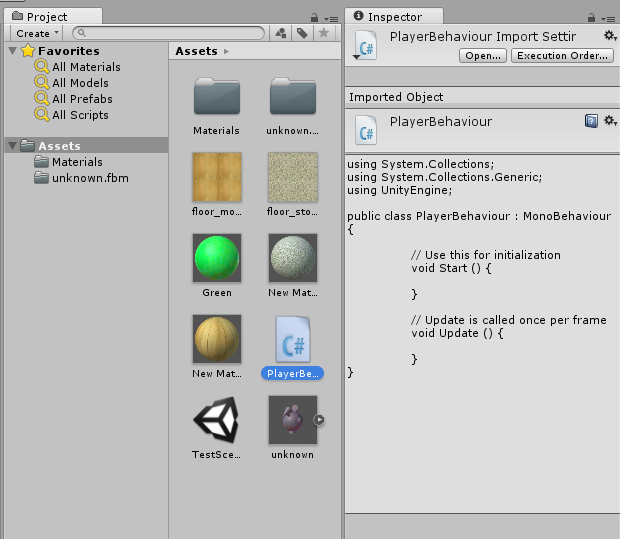Select the floor_mo... wood texture thumbnail
Image resolution: width=620 pixels, height=539 pixels.
click(217, 177)
